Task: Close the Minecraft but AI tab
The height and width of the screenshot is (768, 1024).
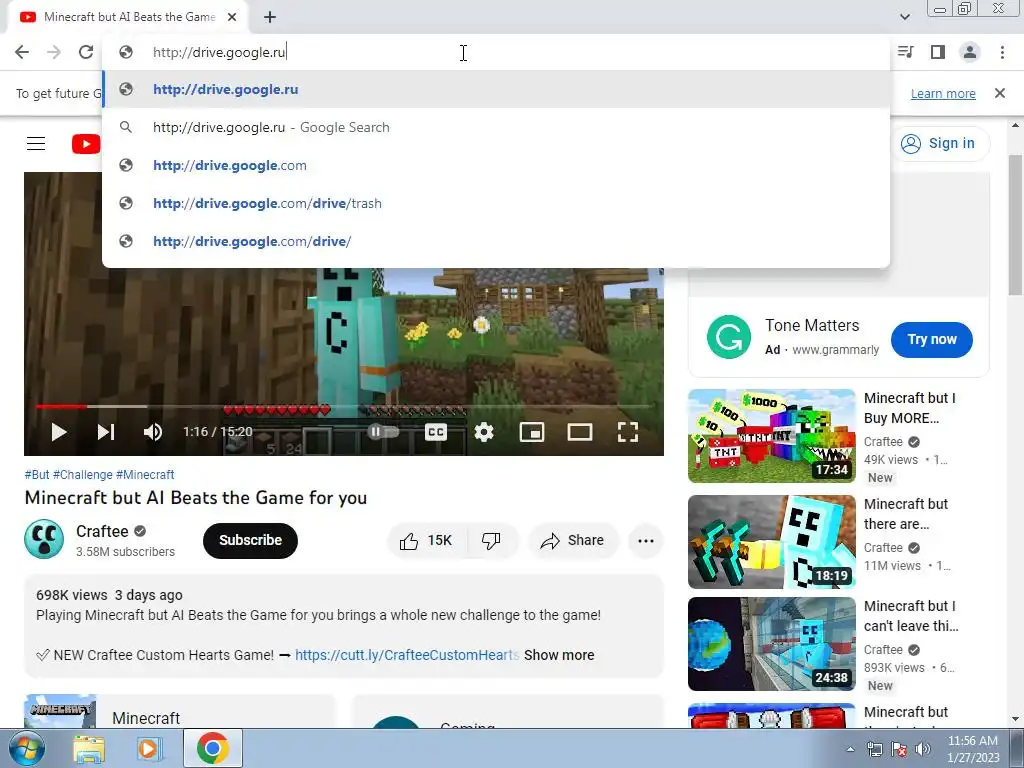Action: click(232, 18)
